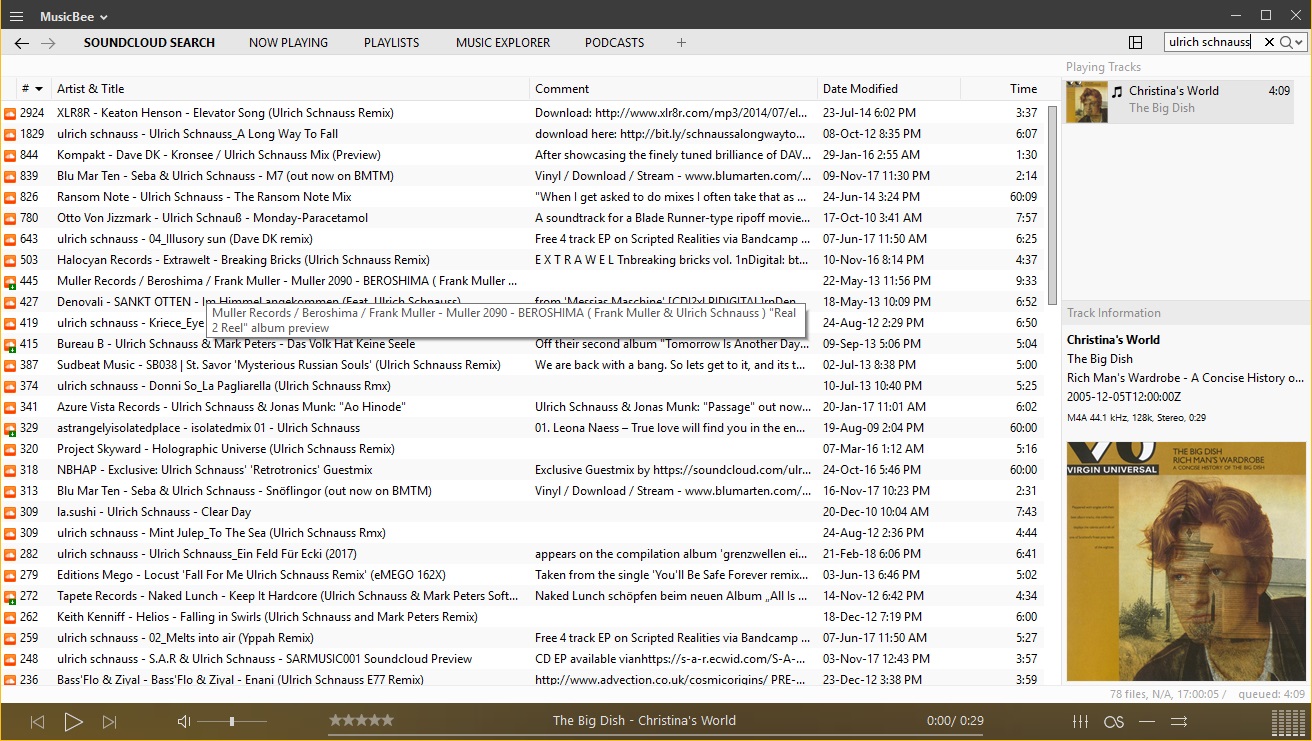Screen dimensions: 1312x741
Task: Select Donni So_La Pagliarella row
Action: click(x=521, y=386)
